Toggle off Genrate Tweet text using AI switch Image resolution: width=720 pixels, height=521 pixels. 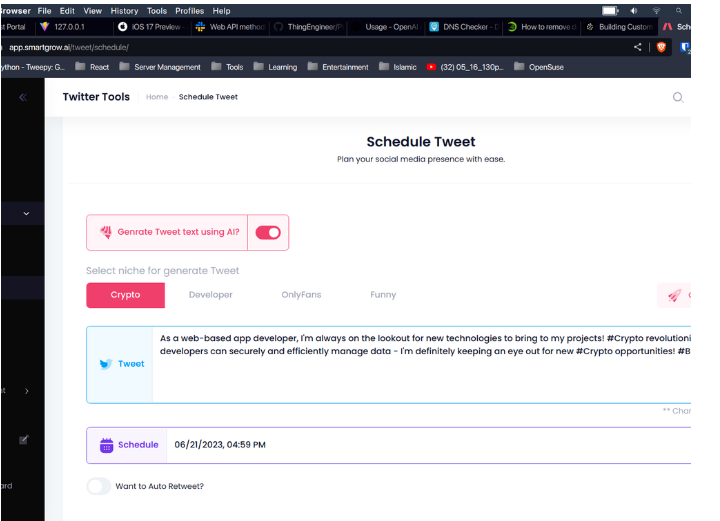pyautogui.click(x=268, y=233)
